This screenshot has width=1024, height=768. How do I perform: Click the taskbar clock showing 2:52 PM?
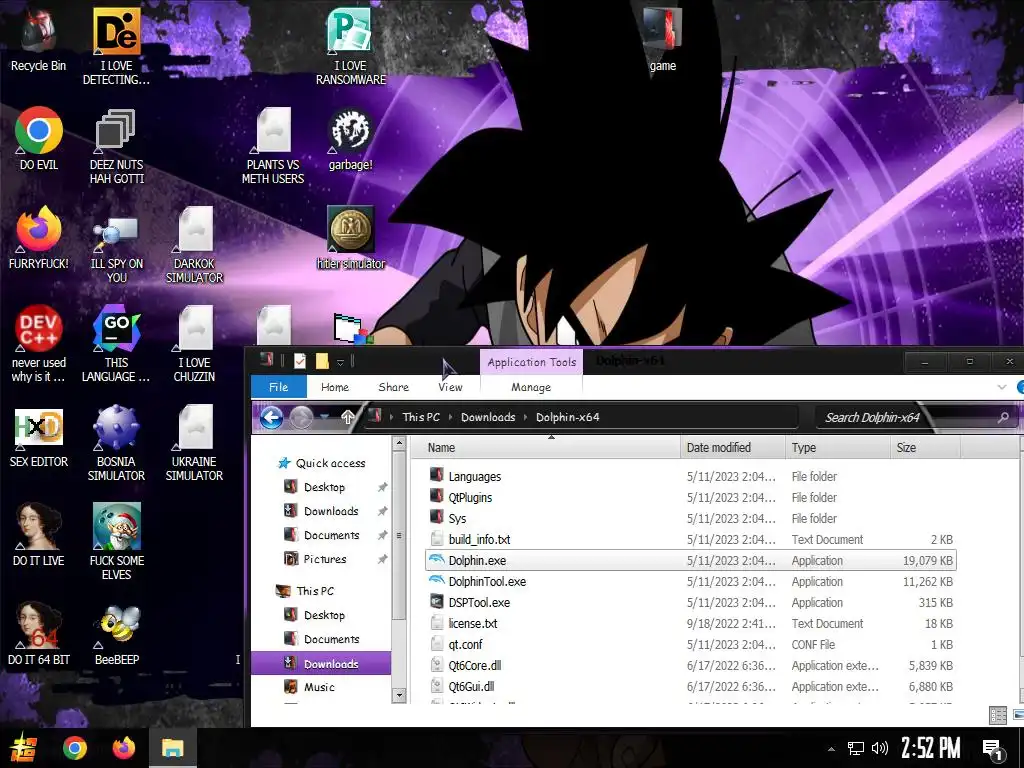pyautogui.click(x=931, y=748)
